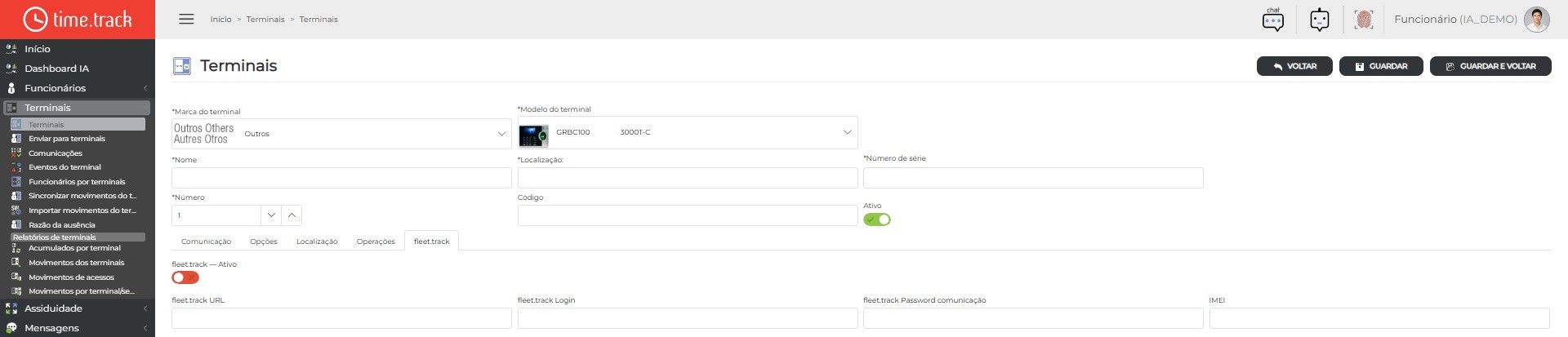Click the Sincronizar movimentos icon
Viewport: 1568px width, 337px height.
coord(16,196)
